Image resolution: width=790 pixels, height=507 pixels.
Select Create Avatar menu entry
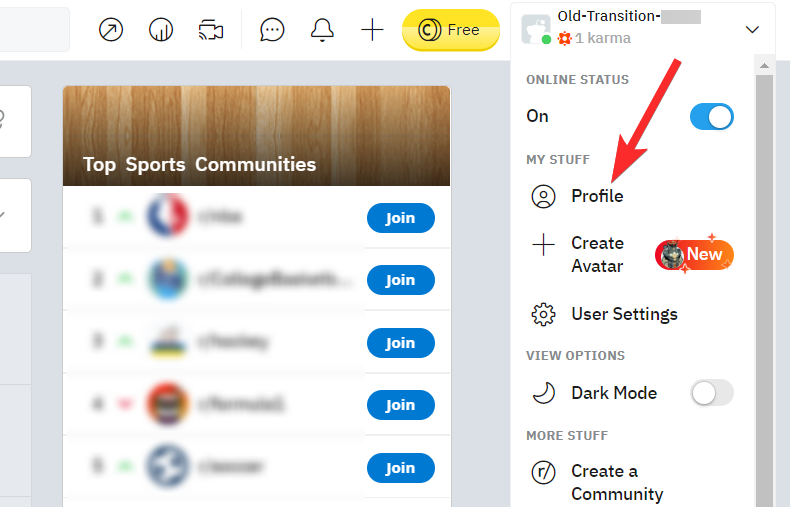pyautogui.click(x=597, y=254)
